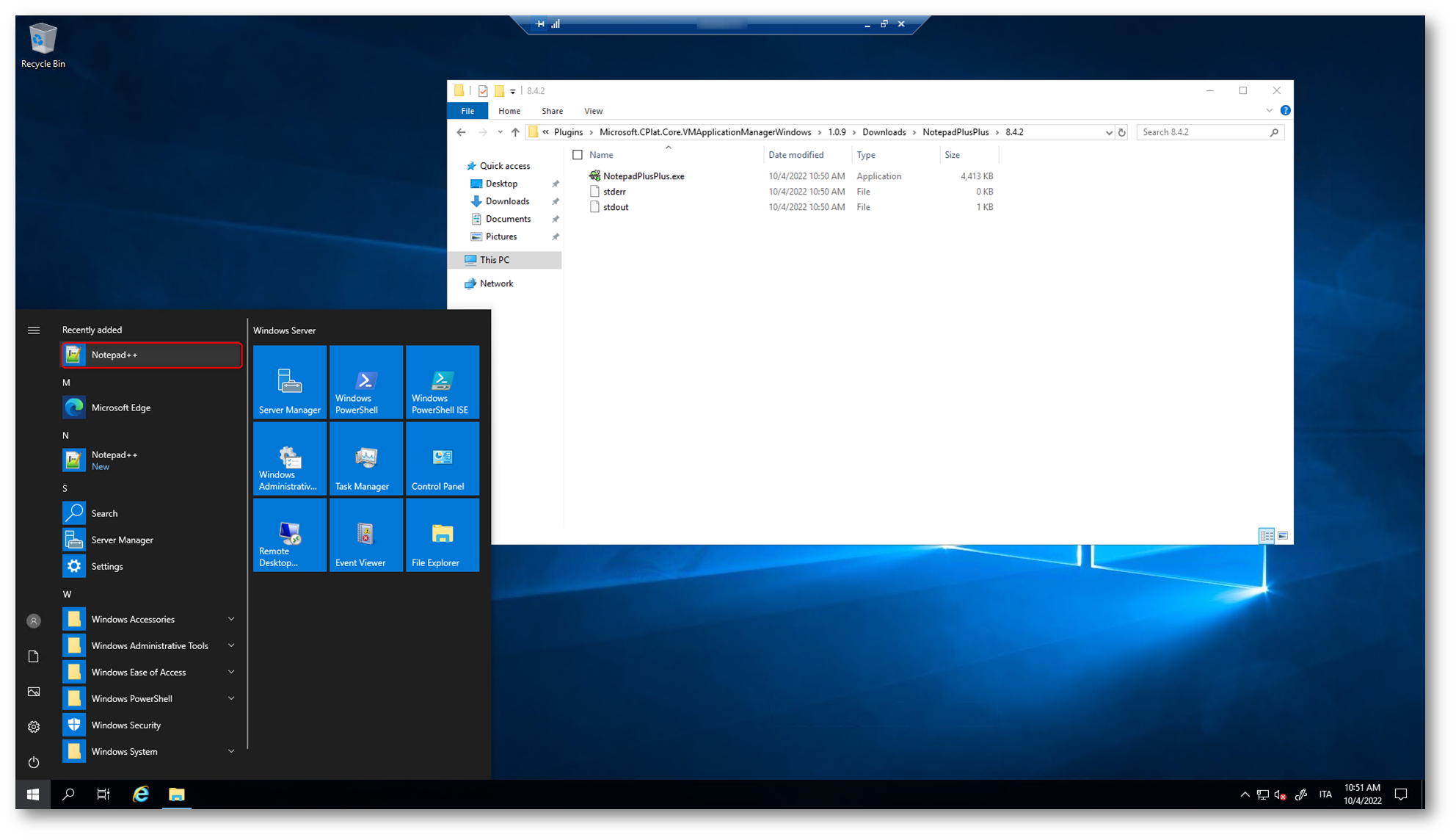Open Quick Access Toolbar customize dropdown
The height and width of the screenshot is (840, 1456).
[513, 91]
